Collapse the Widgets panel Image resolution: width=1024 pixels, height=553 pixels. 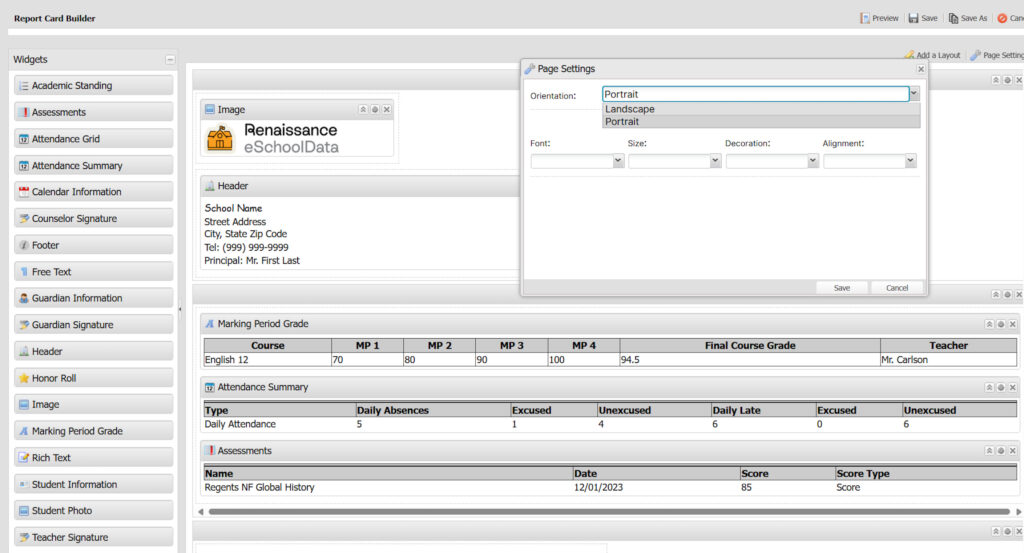[x=170, y=60]
